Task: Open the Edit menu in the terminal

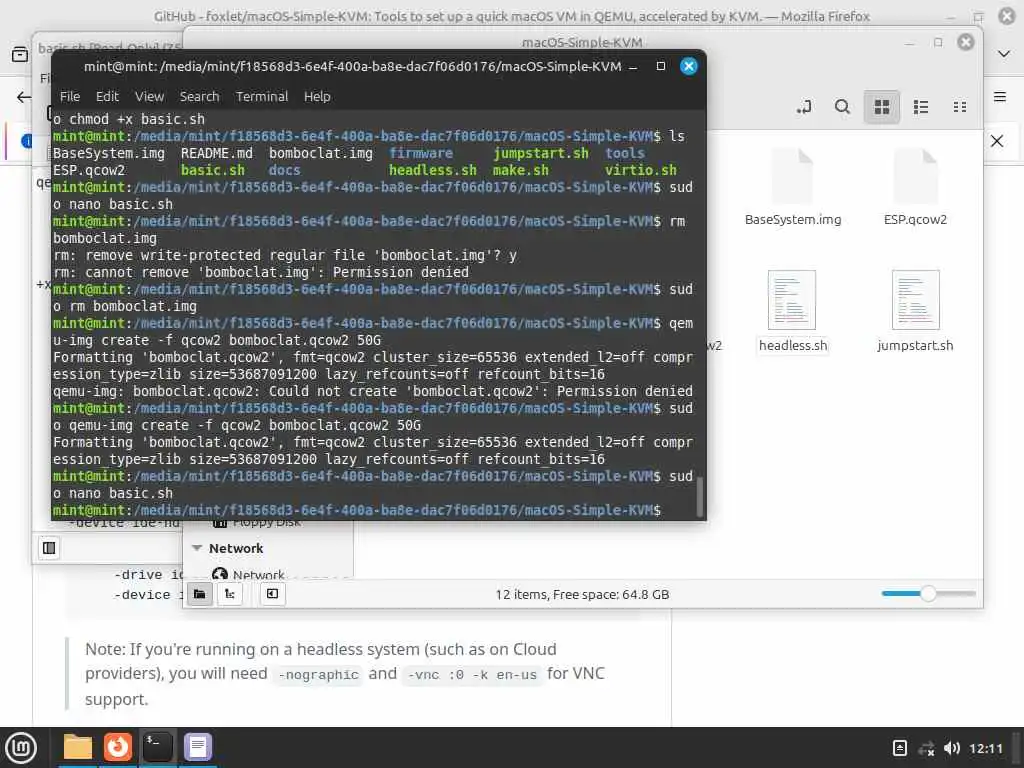Action: (107, 97)
